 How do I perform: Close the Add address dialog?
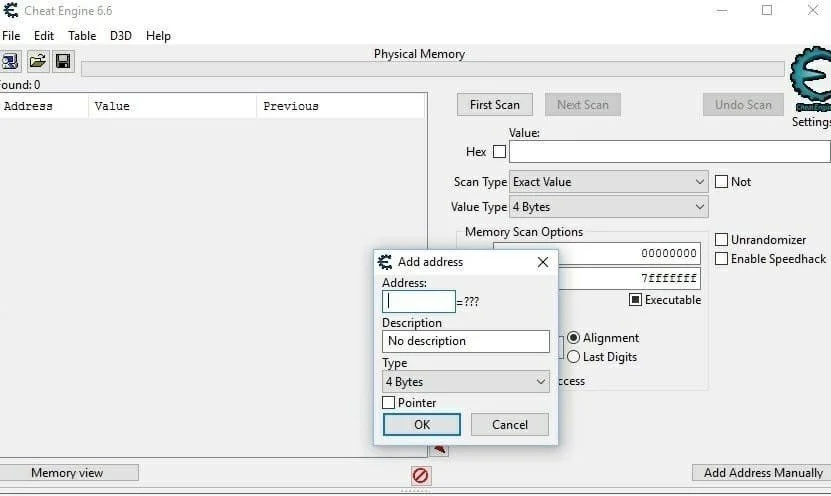coord(543,262)
